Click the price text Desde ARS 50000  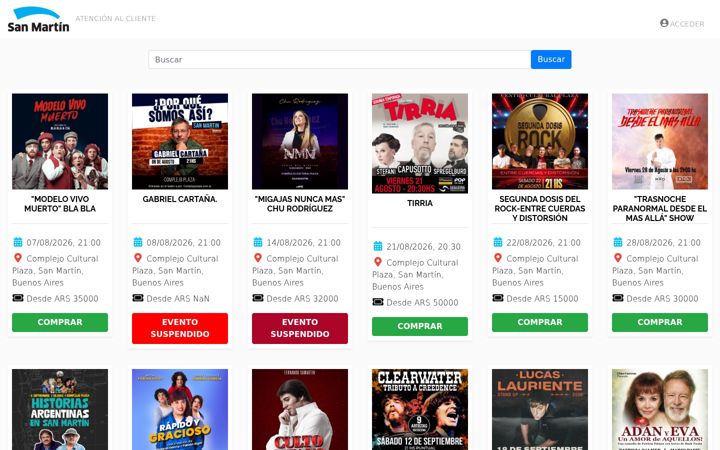click(422, 303)
